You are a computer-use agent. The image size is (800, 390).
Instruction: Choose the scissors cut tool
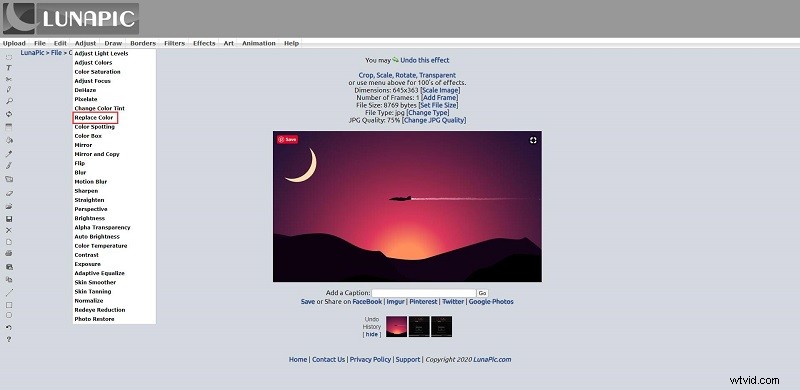click(9, 79)
